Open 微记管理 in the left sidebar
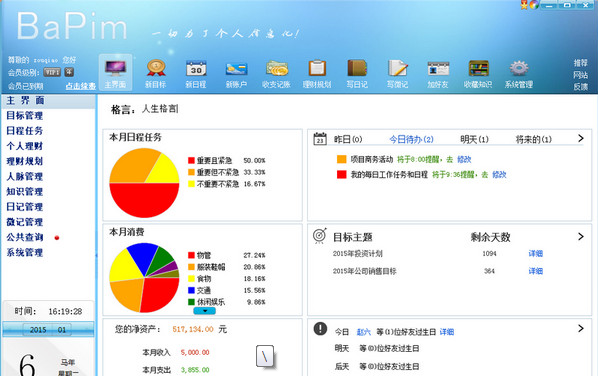The width and height of the screenshot is (598, 376). pos(24,222)
